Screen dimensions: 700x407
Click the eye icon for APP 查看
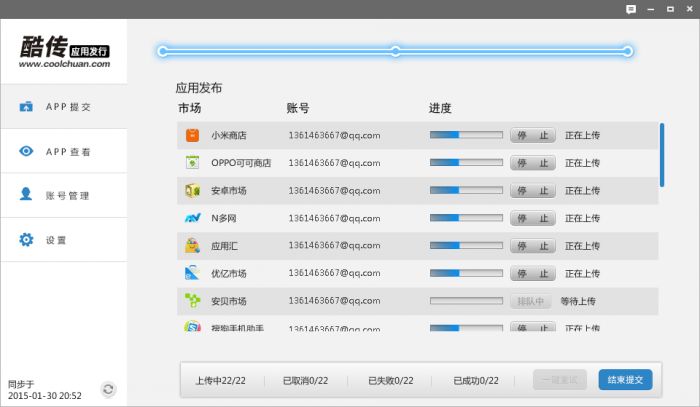26,151
